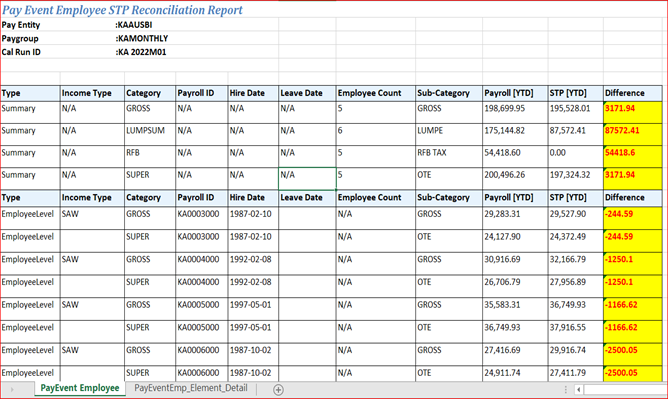Select the Payroll [YTD] value 175,144.82
This screenshot has width=668, height=399.
click(515, 135)
